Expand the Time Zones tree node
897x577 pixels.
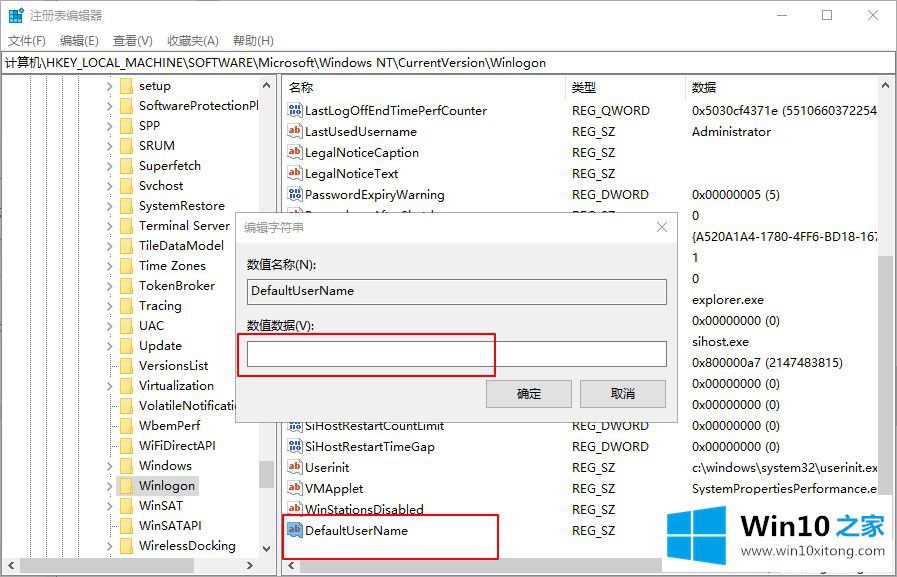coord(109,265)
